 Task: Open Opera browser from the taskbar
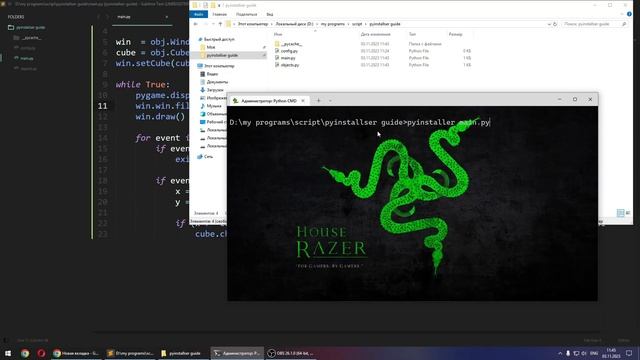(x=41, y=353)
